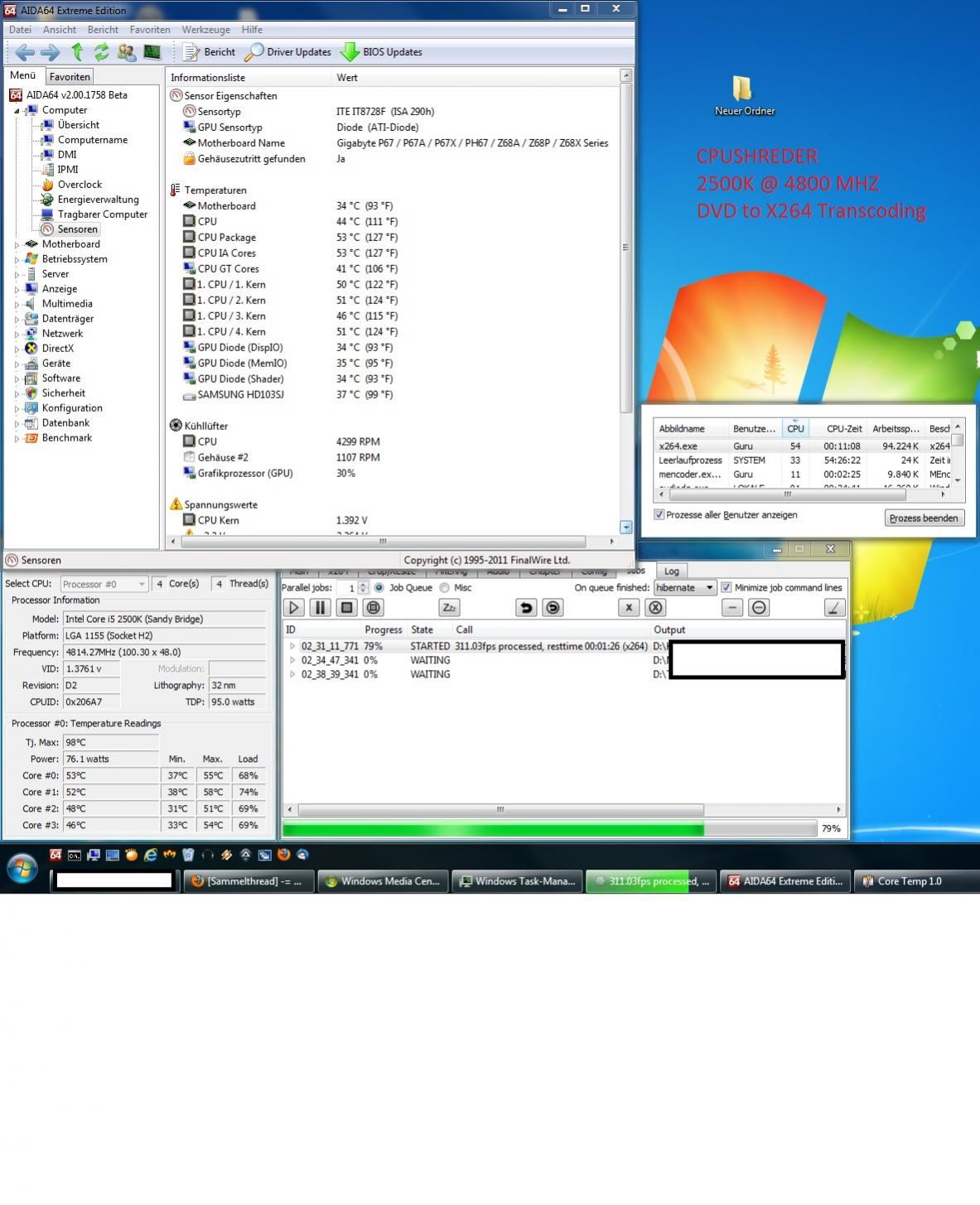Switch to Core Temp 1.0 taskbar button
This screenshot has width=980, height=1205.
point(915,881)
